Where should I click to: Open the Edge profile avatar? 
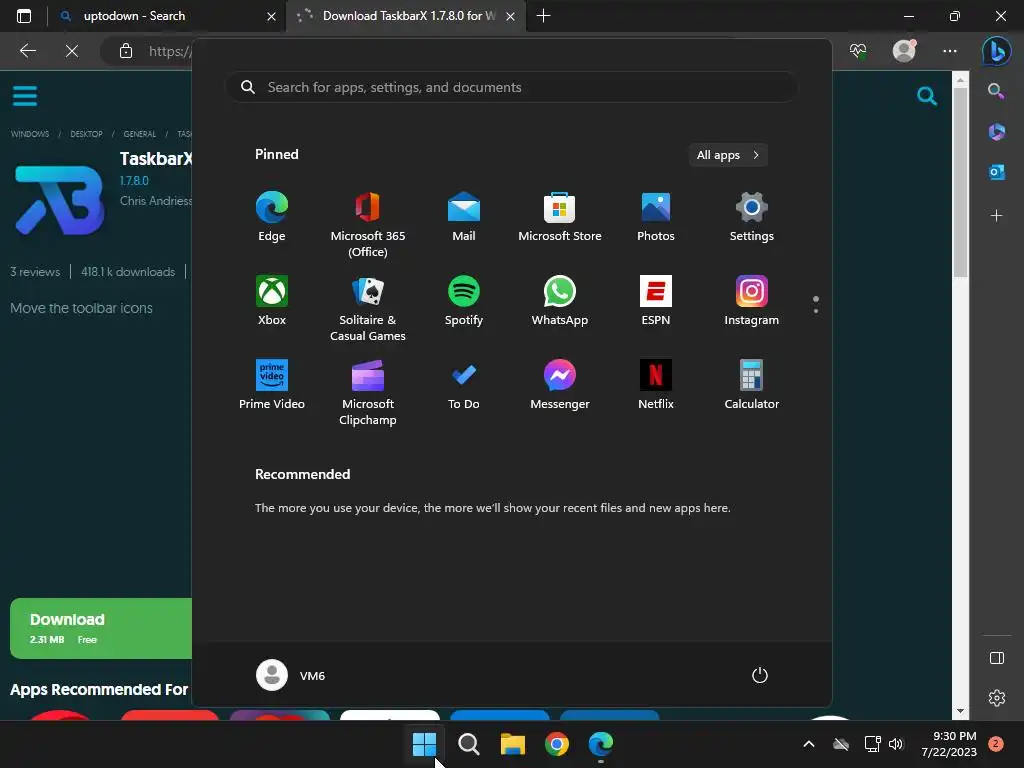tap(904, 51)
